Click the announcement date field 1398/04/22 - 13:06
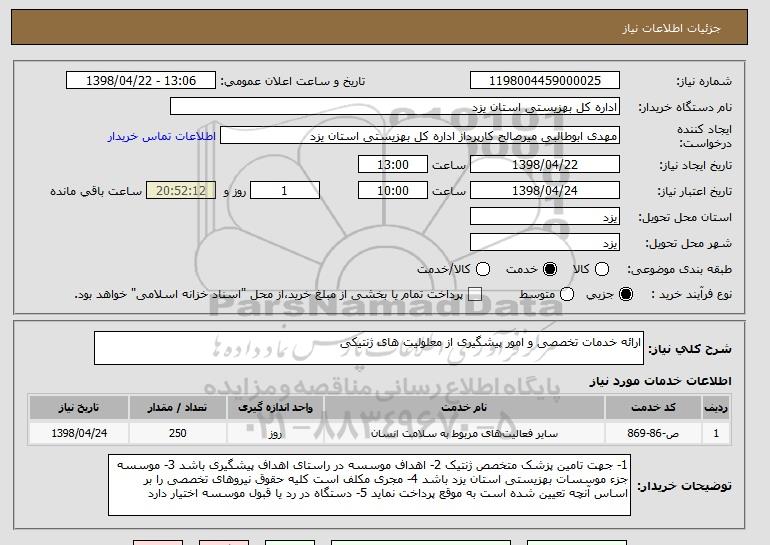This screenshot has height=545, width=770. click(x=141, y=81)
